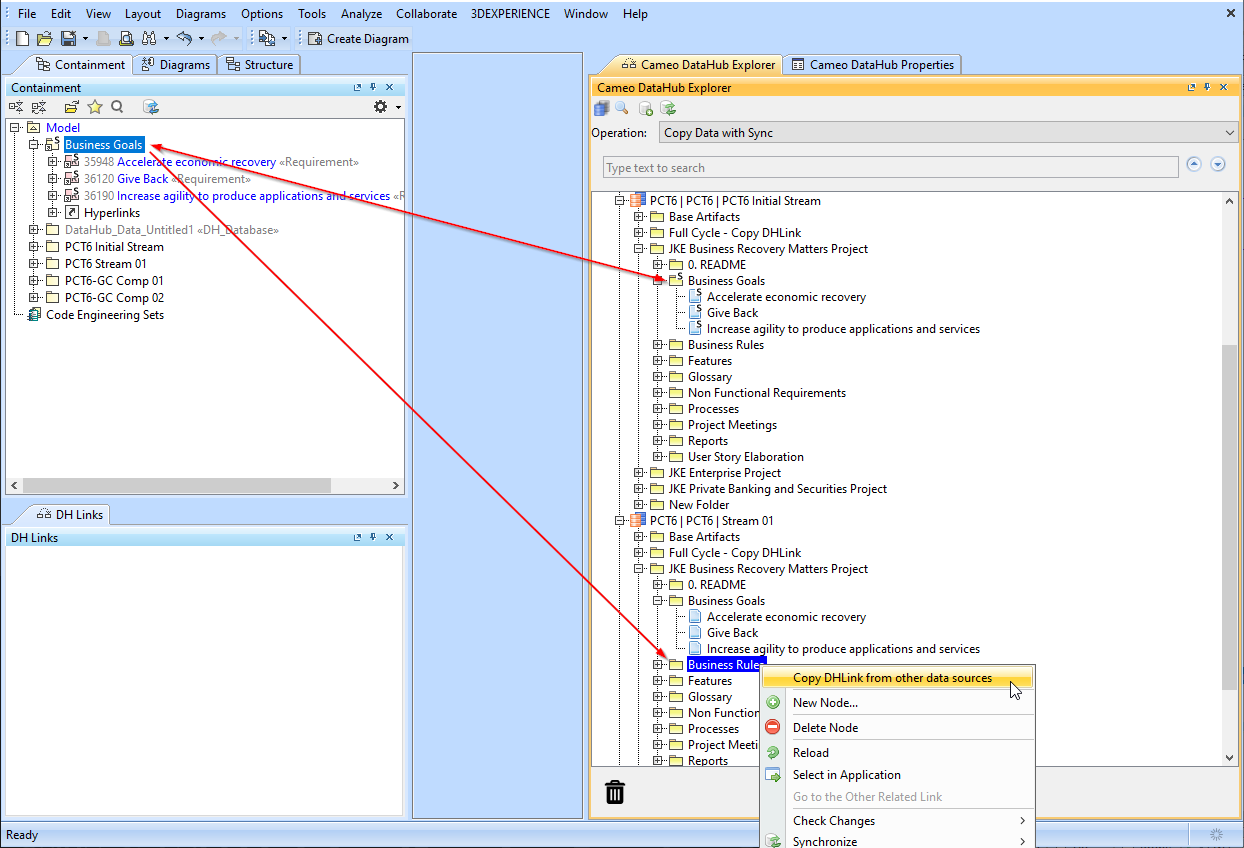Screen dimensions: 1244x848
Task: Click the New Project toolbar icon
Action: click(22, 39)
